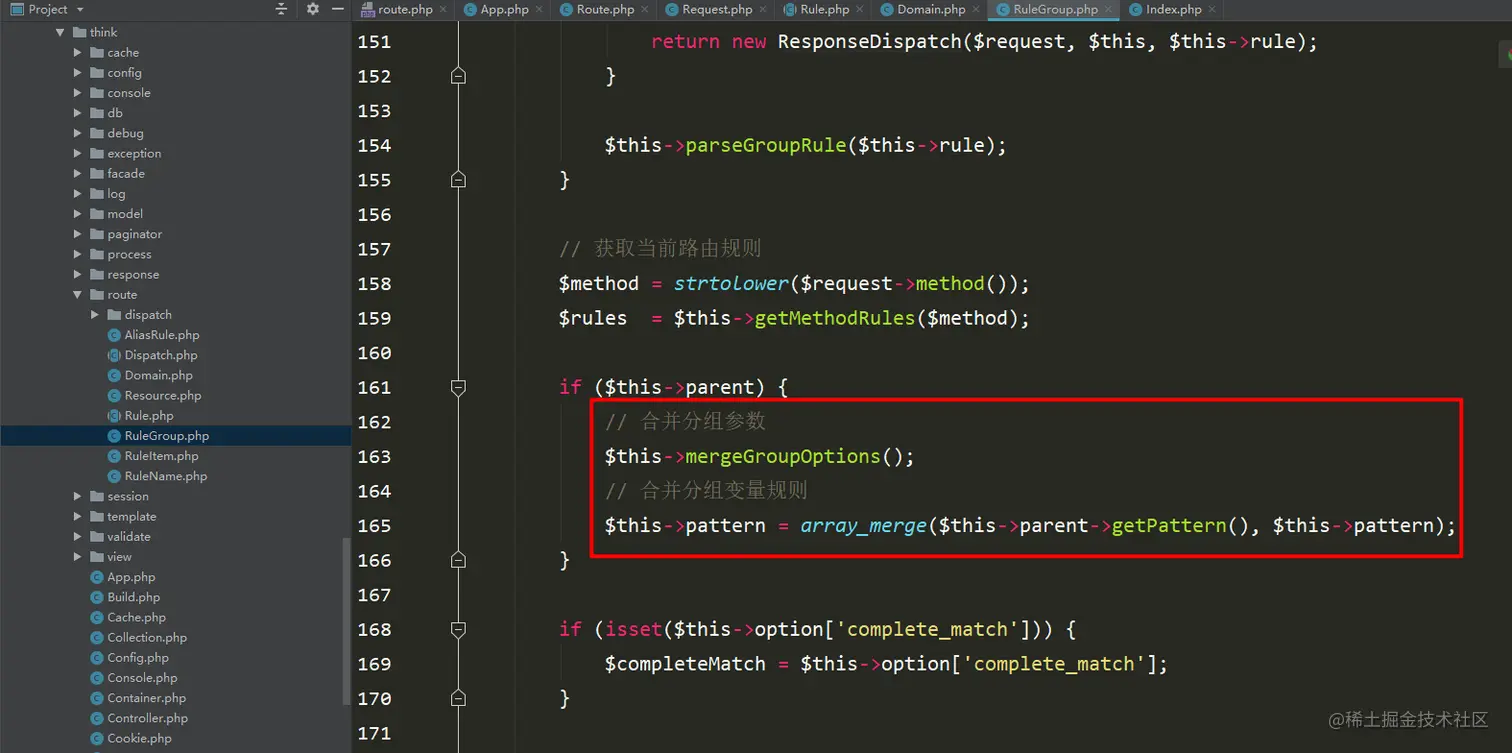Screen dimensions: 1512x753
Task: Open Container.php from project tree
Action: (146, 698)
